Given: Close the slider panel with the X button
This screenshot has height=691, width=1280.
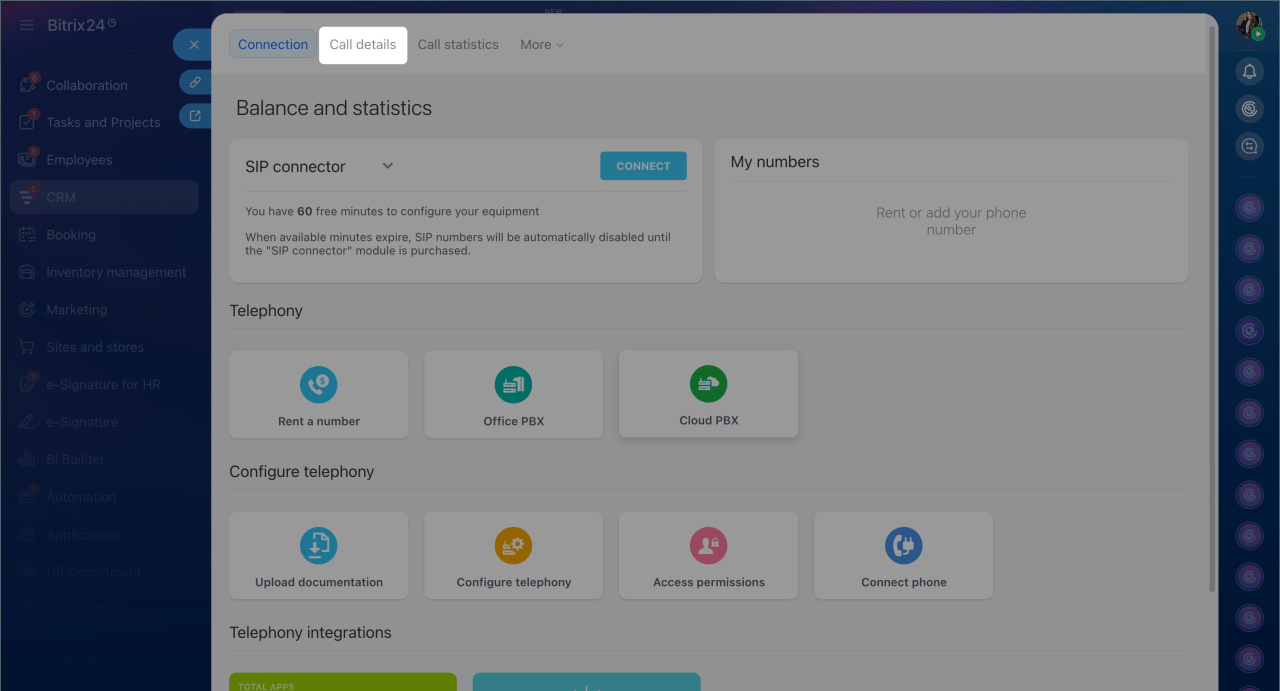Looking at the screenshot, I should pos(194,45).
